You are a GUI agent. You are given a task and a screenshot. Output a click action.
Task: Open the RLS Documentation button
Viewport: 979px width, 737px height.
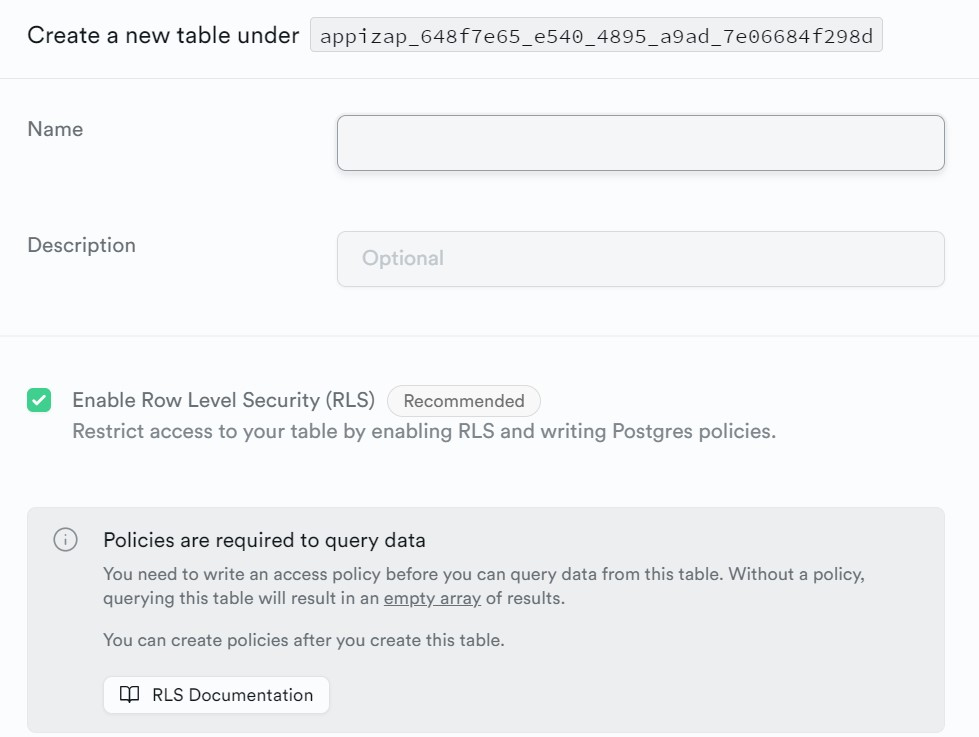[x=216, y=695]
